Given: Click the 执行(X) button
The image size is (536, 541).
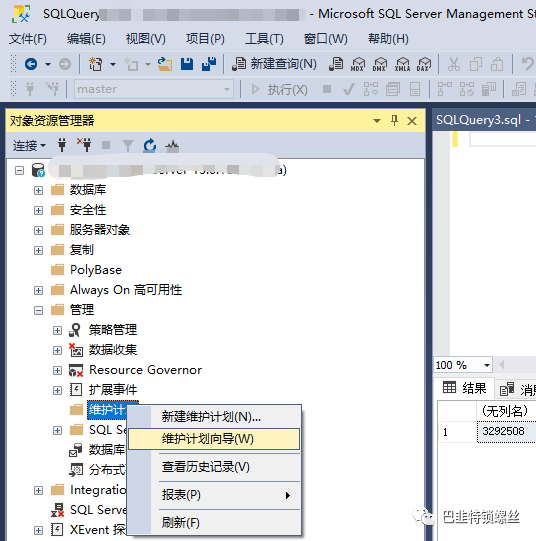Looking at the screenshot, I should point(279,90).
